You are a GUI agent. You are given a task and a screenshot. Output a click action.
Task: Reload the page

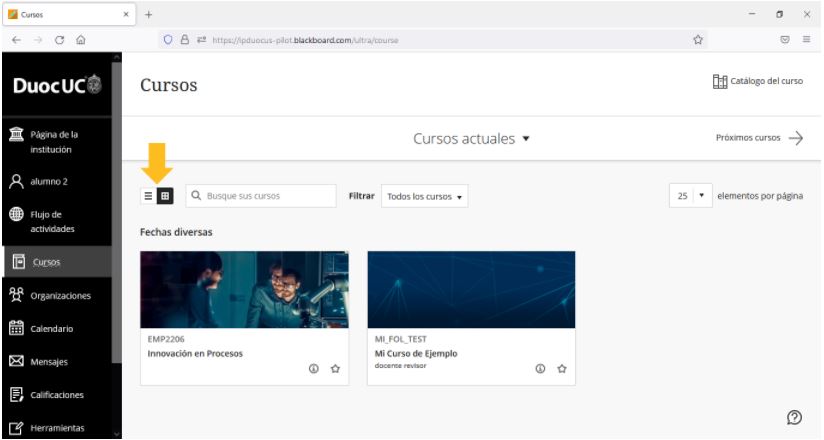pyautogui.click(x=59, y=40)
